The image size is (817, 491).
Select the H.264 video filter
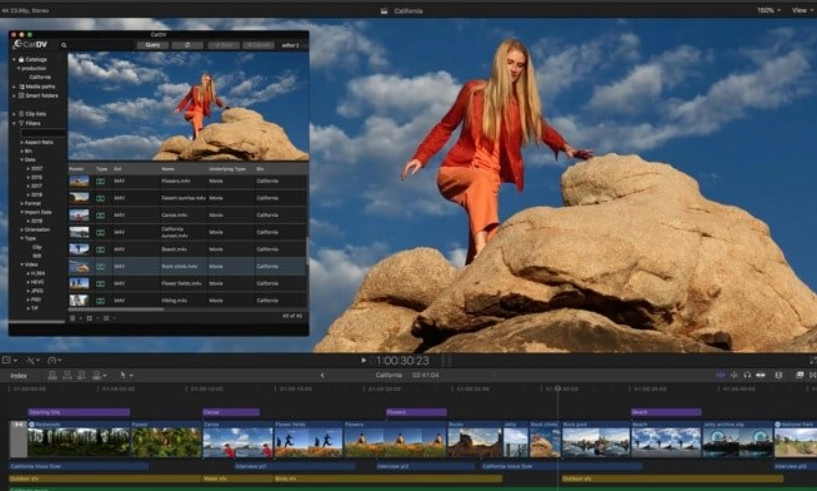[x=38, y=273]
